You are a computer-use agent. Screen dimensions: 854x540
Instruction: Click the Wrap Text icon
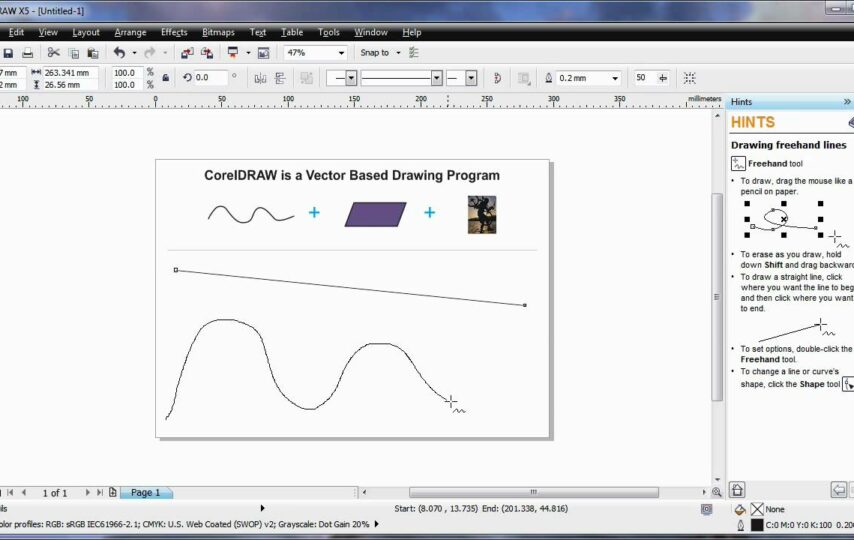[x=524, y=78]
